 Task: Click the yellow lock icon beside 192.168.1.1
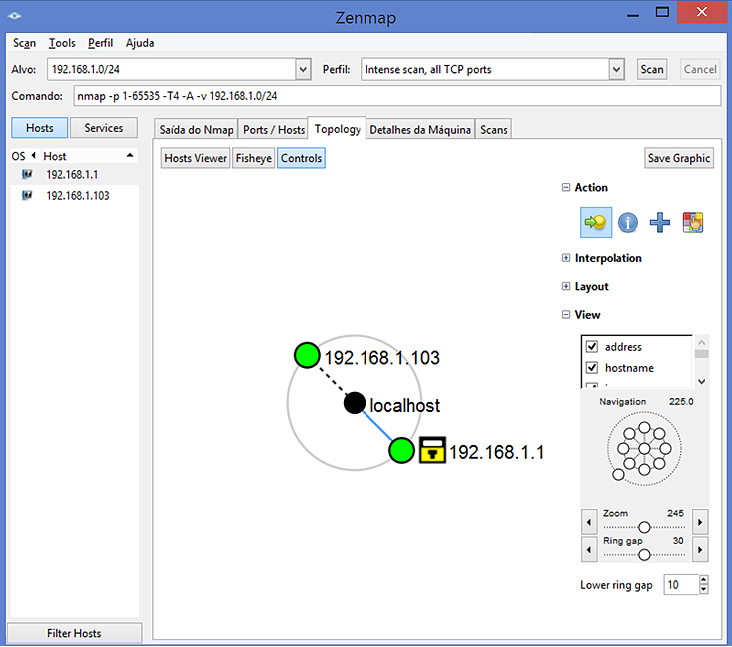[431, 450]
